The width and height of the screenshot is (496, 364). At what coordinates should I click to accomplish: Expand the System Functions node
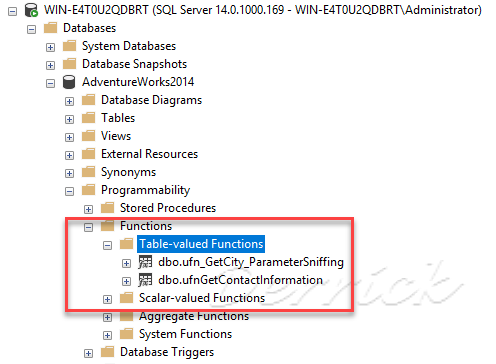pos(107,336)
